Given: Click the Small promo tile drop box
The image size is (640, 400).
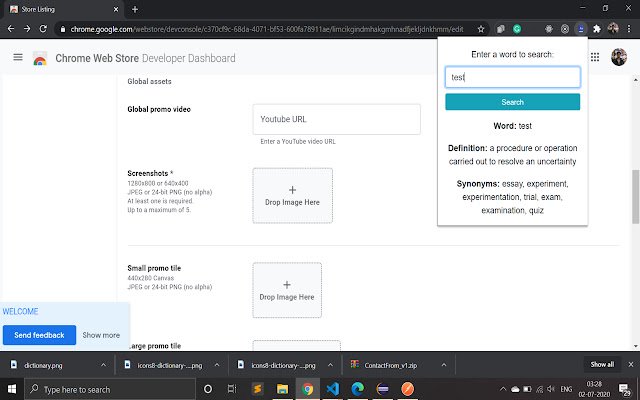Looking at the screenshot, I should (287, 290).
